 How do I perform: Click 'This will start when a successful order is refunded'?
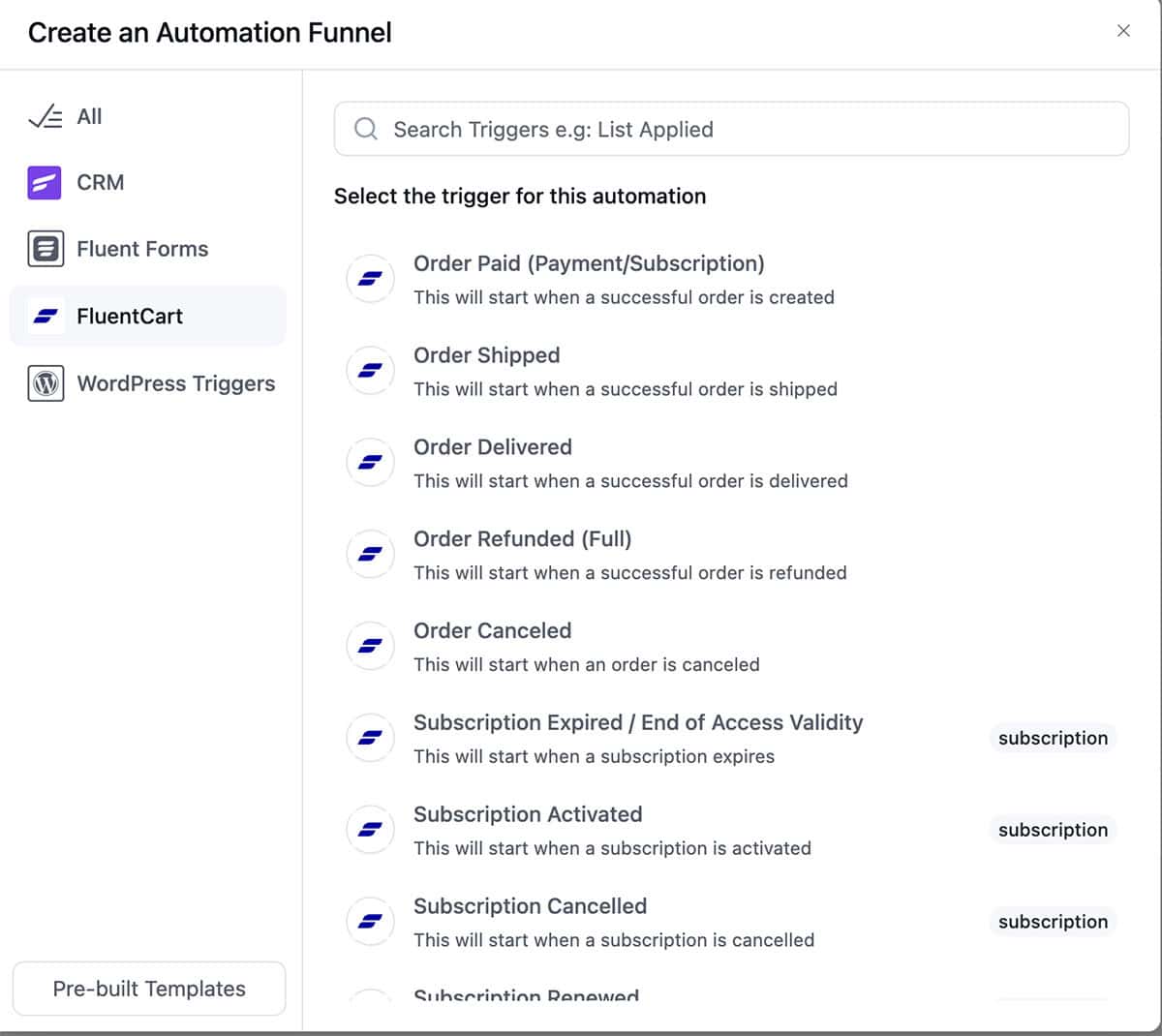pos(630,573)
